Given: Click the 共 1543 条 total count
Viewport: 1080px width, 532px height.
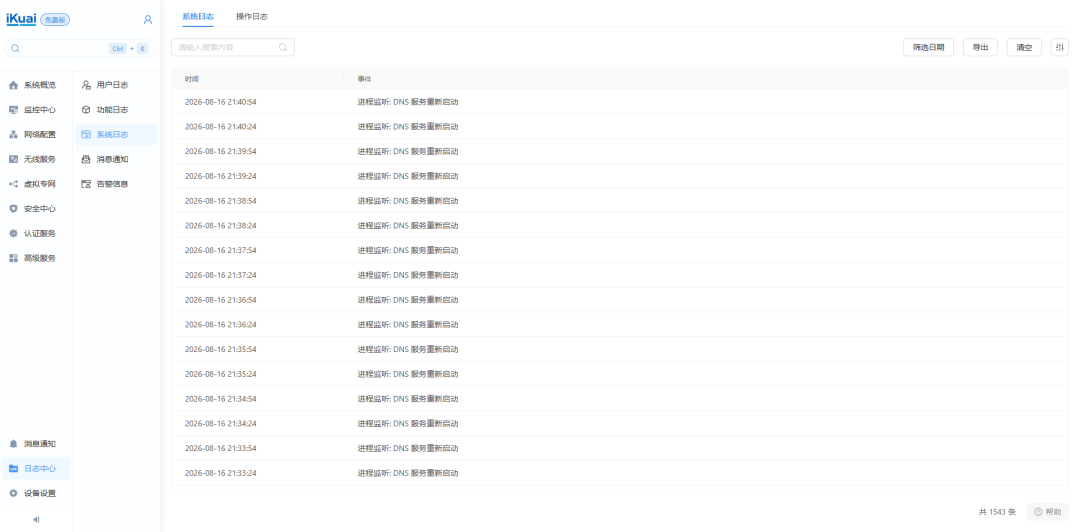Looking at the screenshot, I should pos(997,512).
